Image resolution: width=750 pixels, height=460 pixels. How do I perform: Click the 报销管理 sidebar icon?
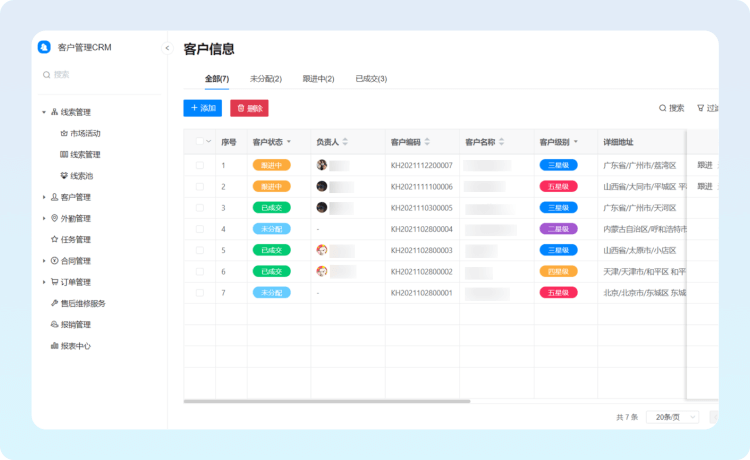pos(54,325)
